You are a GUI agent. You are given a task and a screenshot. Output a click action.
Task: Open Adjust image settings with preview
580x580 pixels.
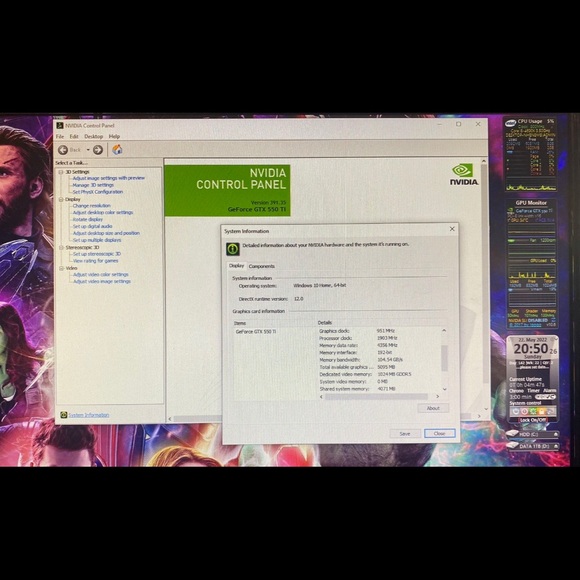point(109,178)
